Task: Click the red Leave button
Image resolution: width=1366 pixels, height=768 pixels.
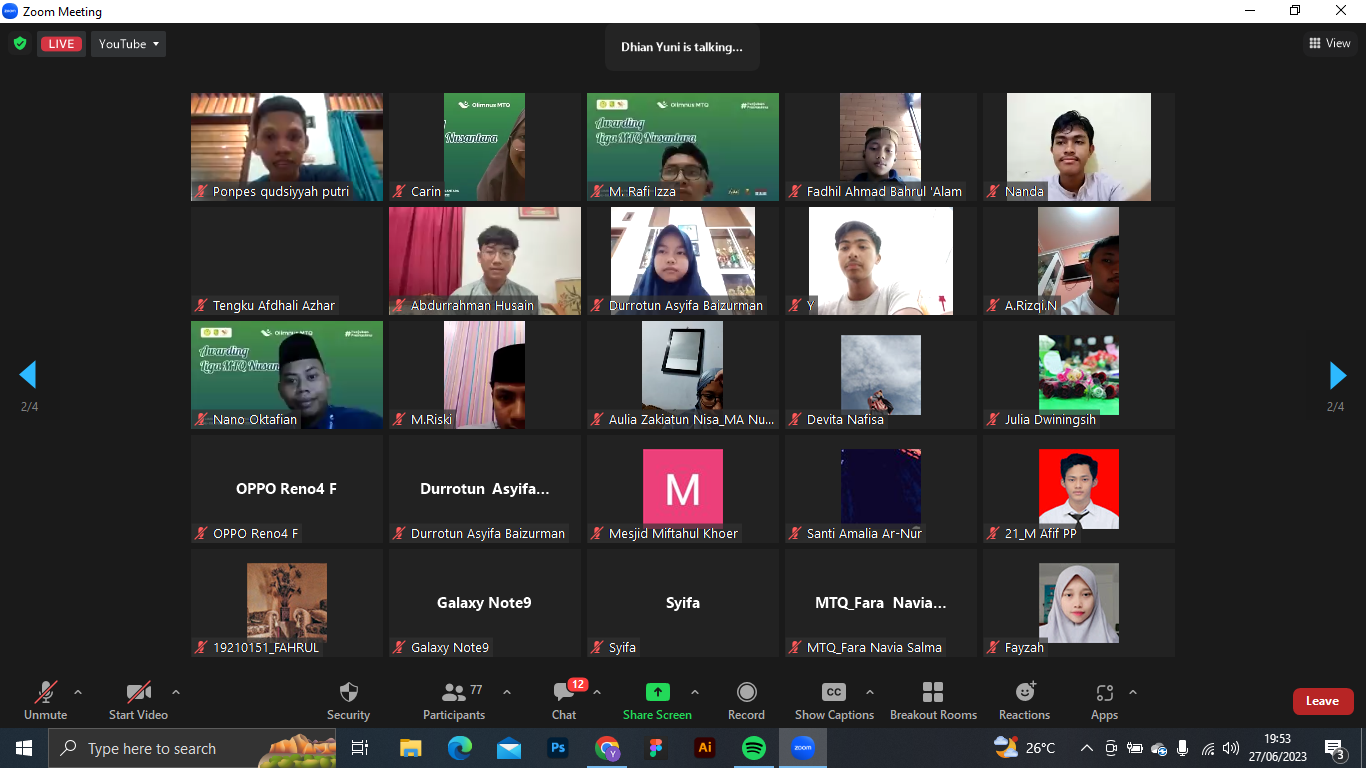Action: pos(1322,701)
